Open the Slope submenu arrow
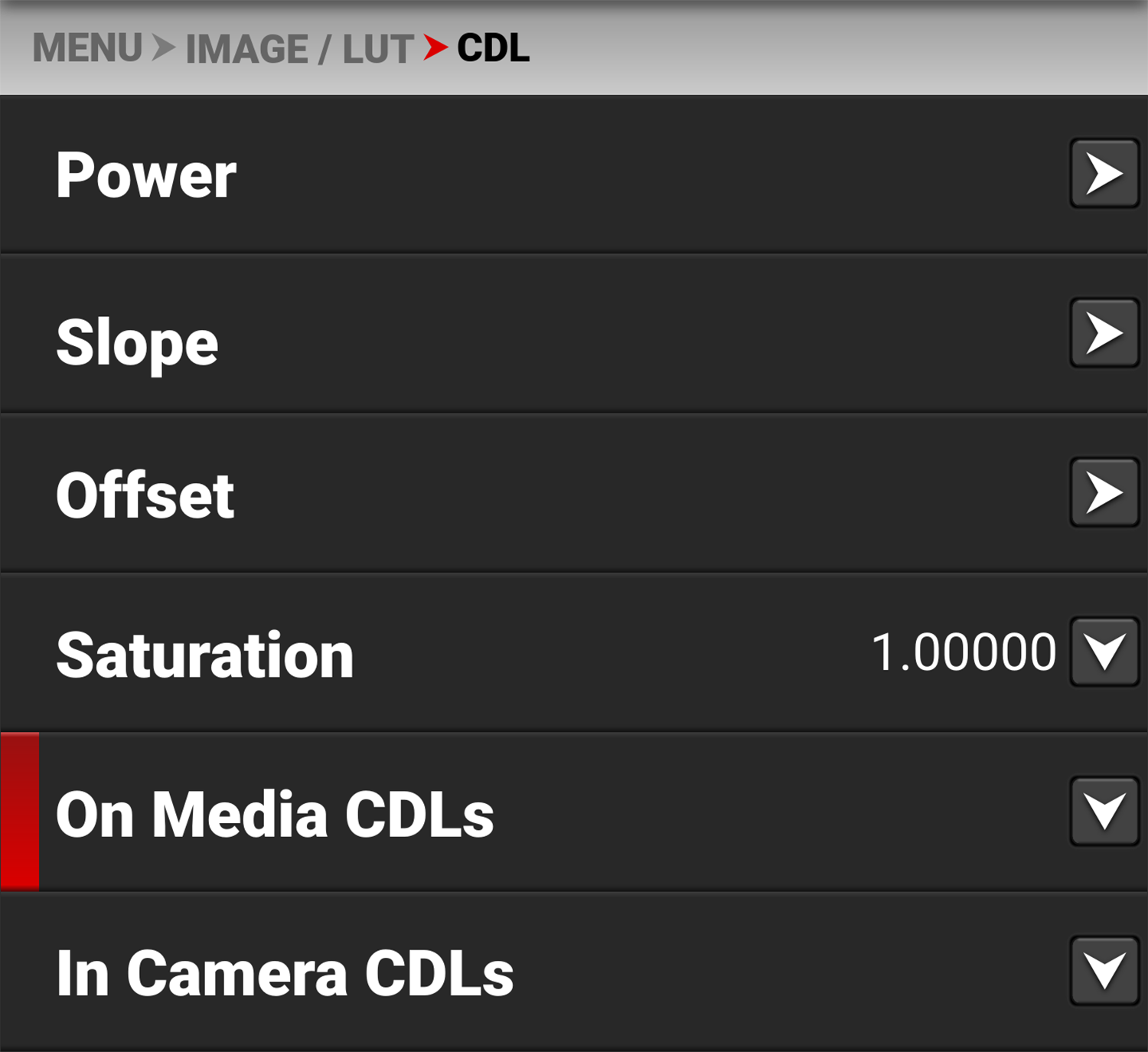Viewport: 1148px width, 1052px height. pyautogui.click(x=1104, y=333)
